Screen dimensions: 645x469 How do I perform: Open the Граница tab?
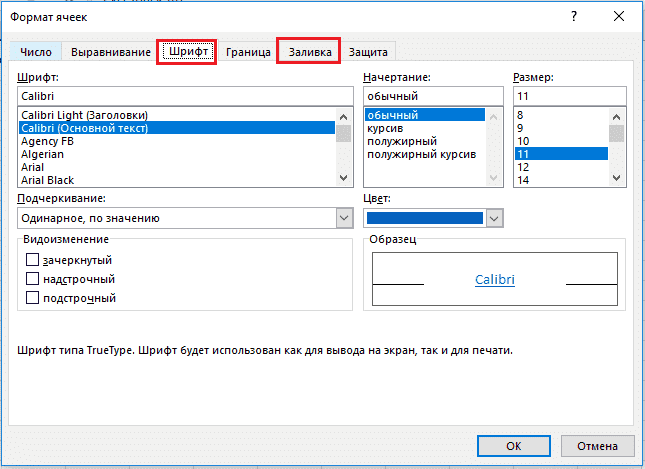coord(249,52)
